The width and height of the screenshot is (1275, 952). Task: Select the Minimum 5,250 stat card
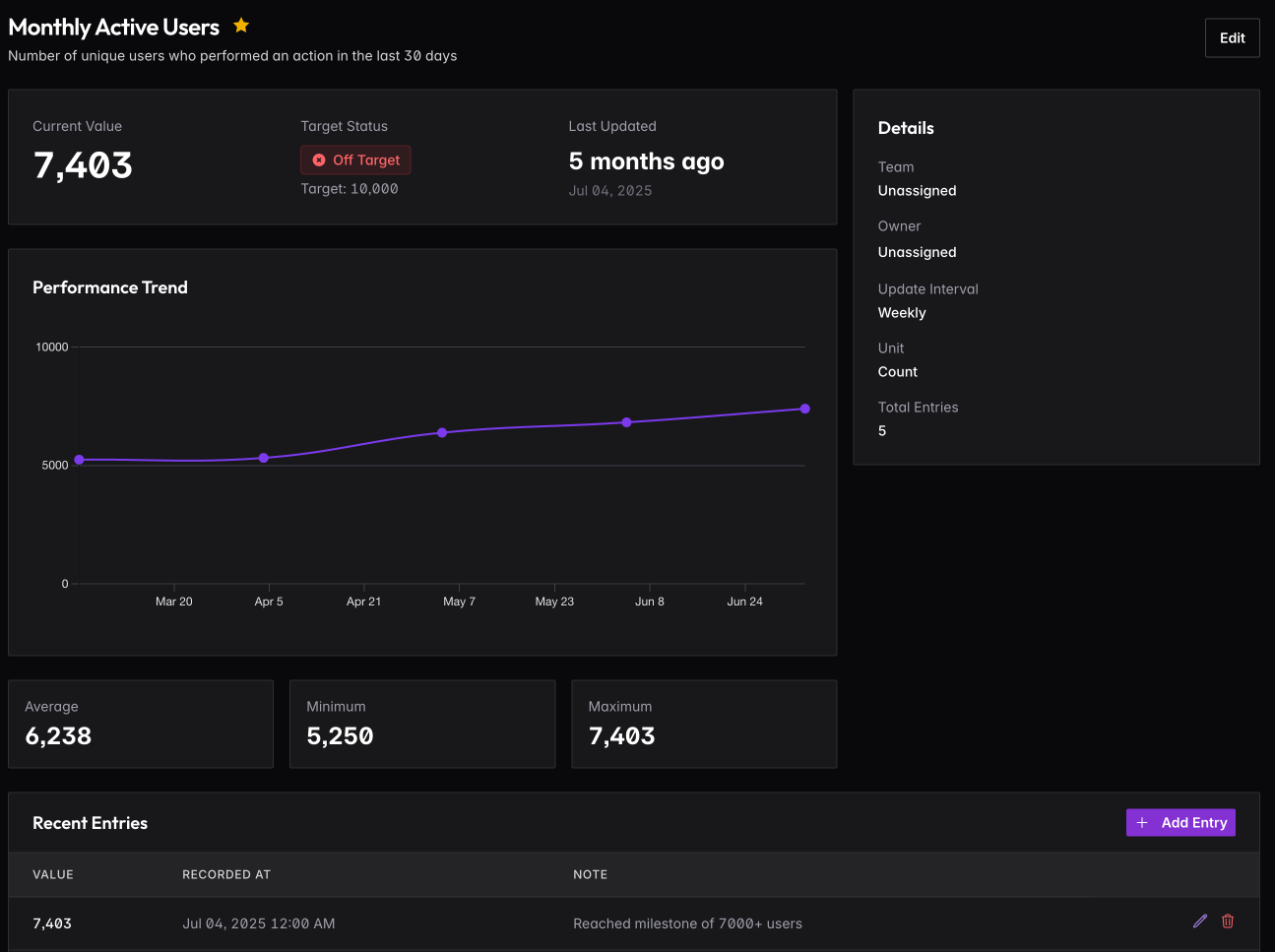(422, 724)
